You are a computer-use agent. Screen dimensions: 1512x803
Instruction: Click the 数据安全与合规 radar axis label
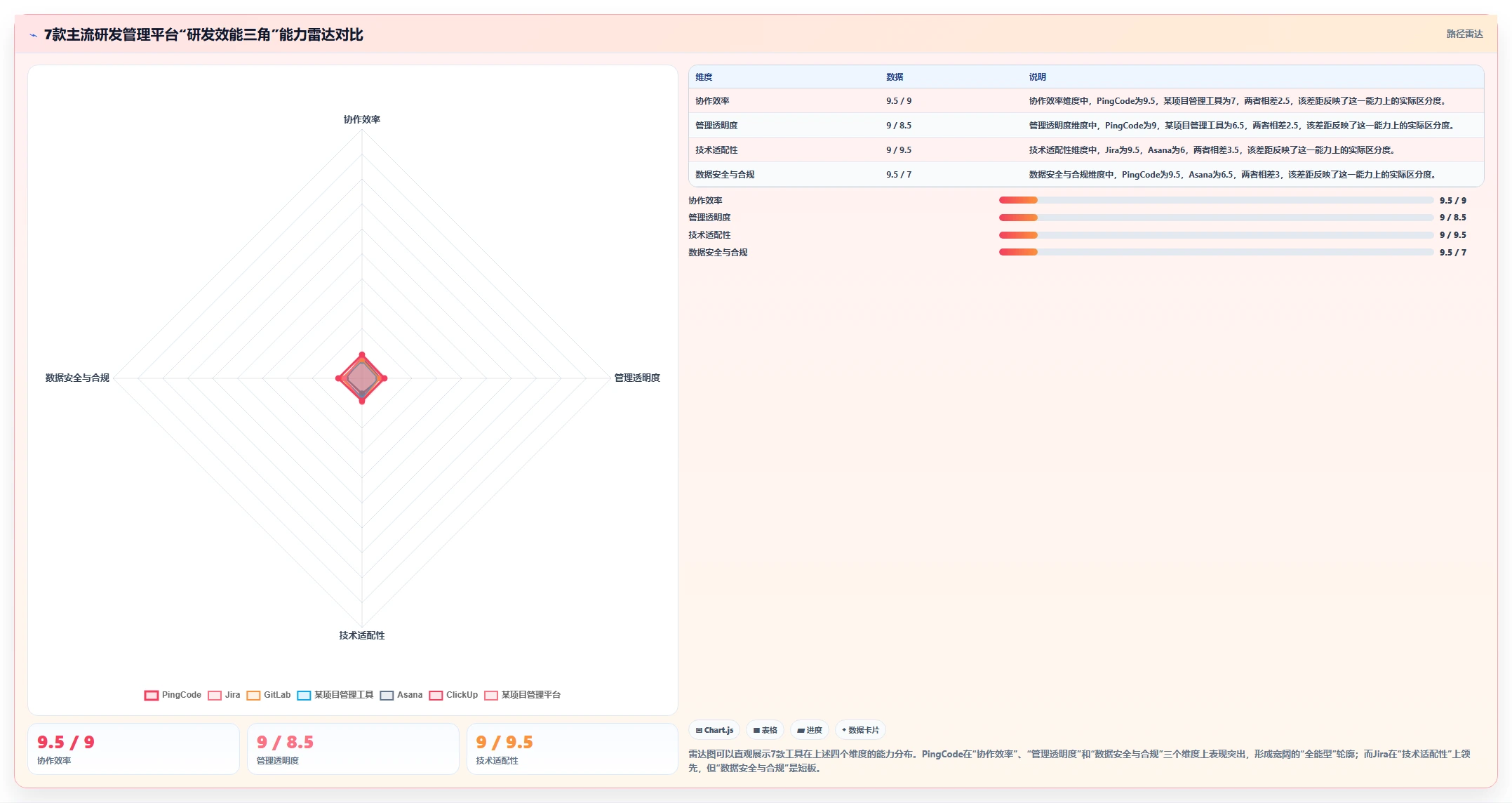pos(77,378)
